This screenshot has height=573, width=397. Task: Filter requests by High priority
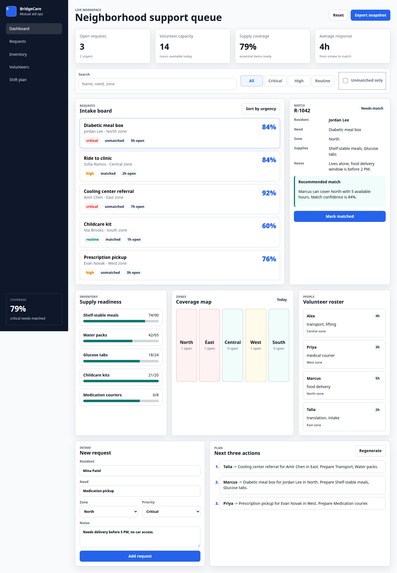[x=299, y=81]
